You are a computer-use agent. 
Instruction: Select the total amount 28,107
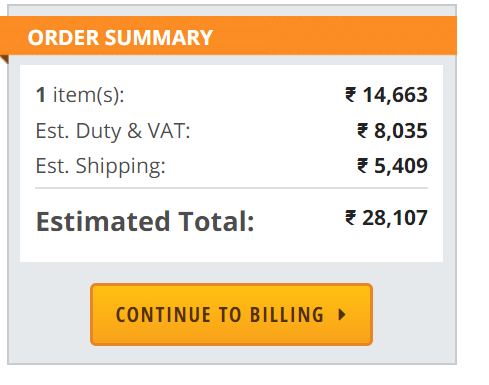click(395, 218)
